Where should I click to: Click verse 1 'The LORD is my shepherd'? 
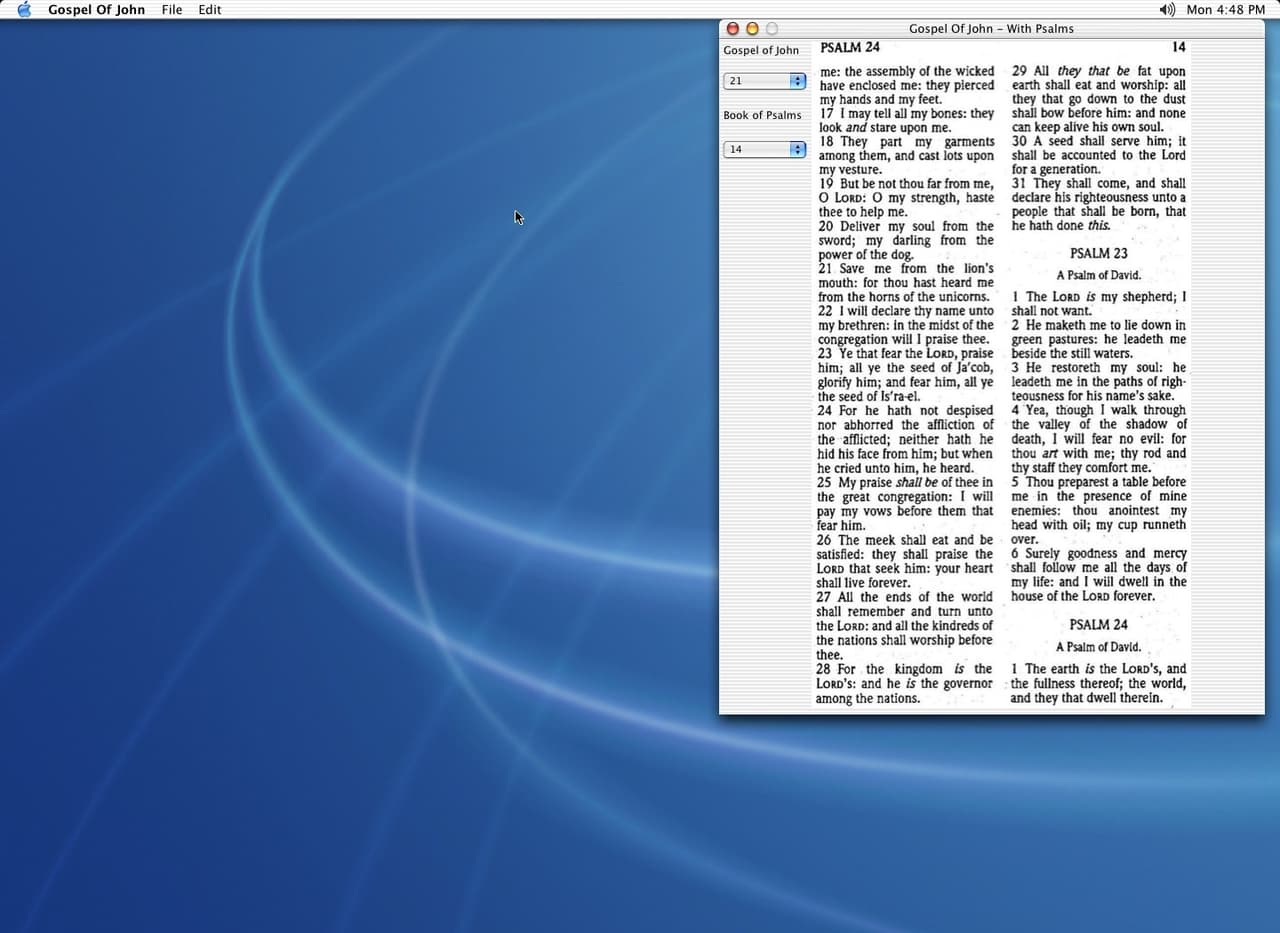[1099, 304]
